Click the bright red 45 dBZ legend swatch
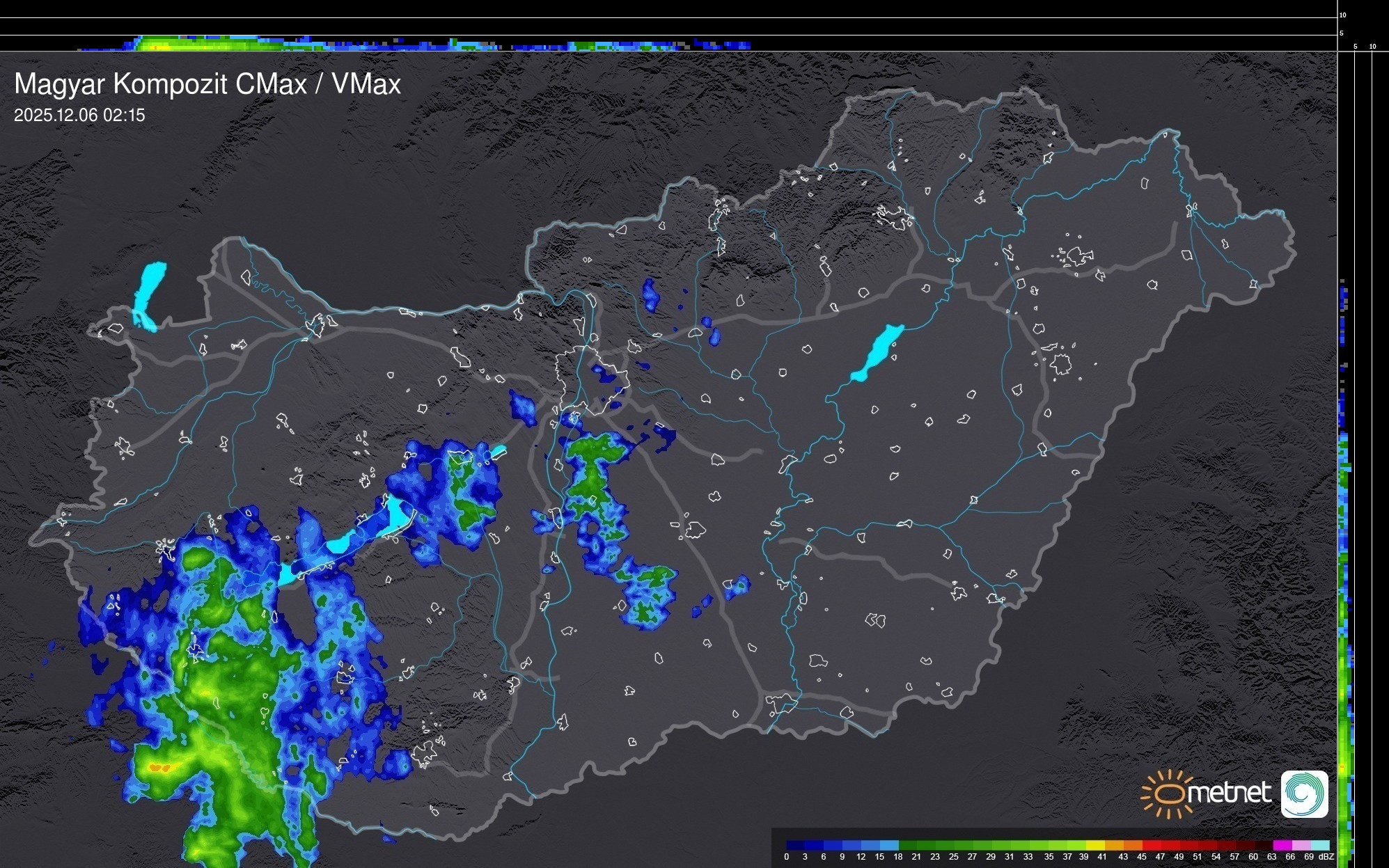 1151,845
